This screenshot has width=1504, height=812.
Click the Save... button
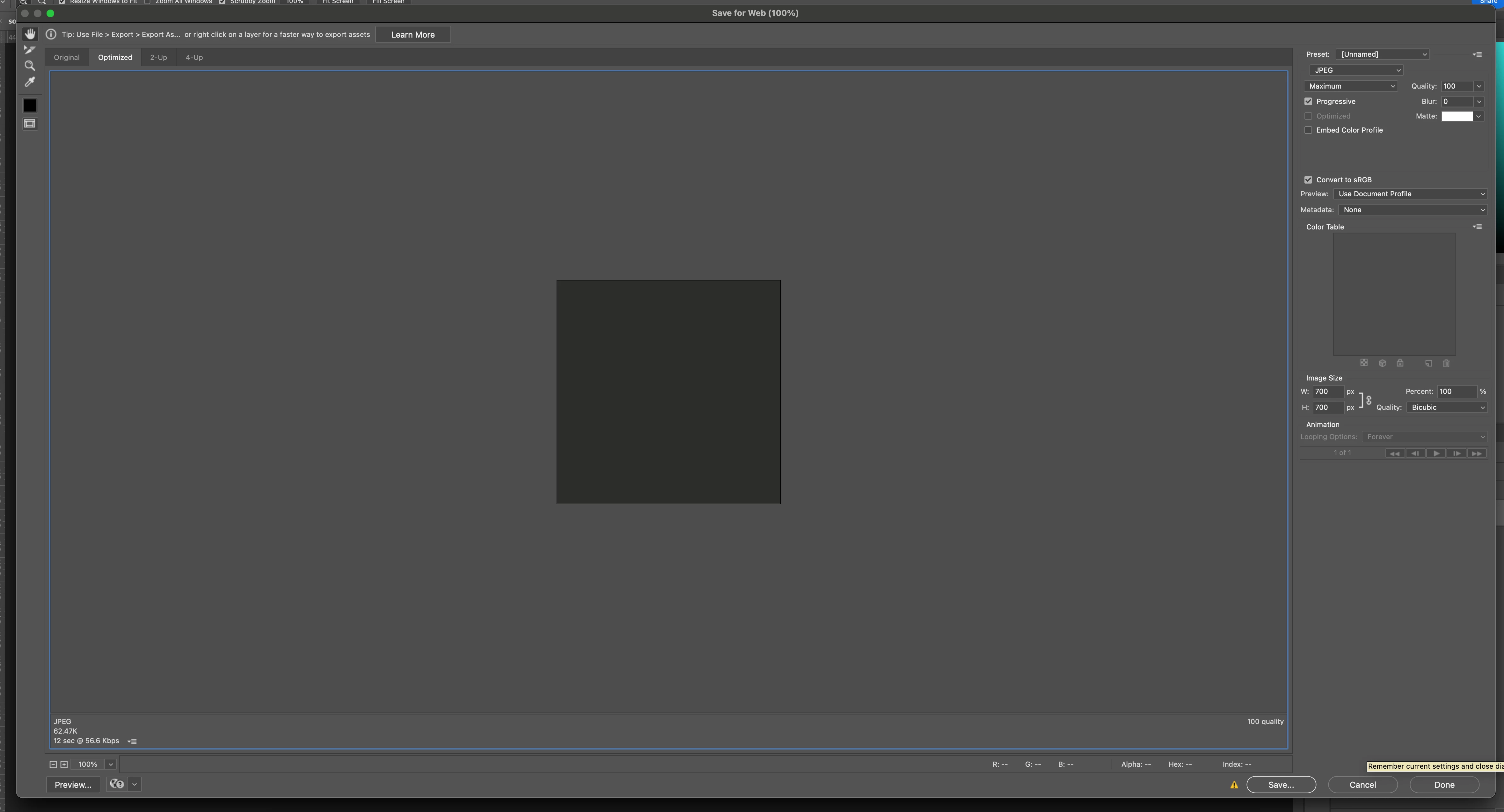tap(1281, 785)
